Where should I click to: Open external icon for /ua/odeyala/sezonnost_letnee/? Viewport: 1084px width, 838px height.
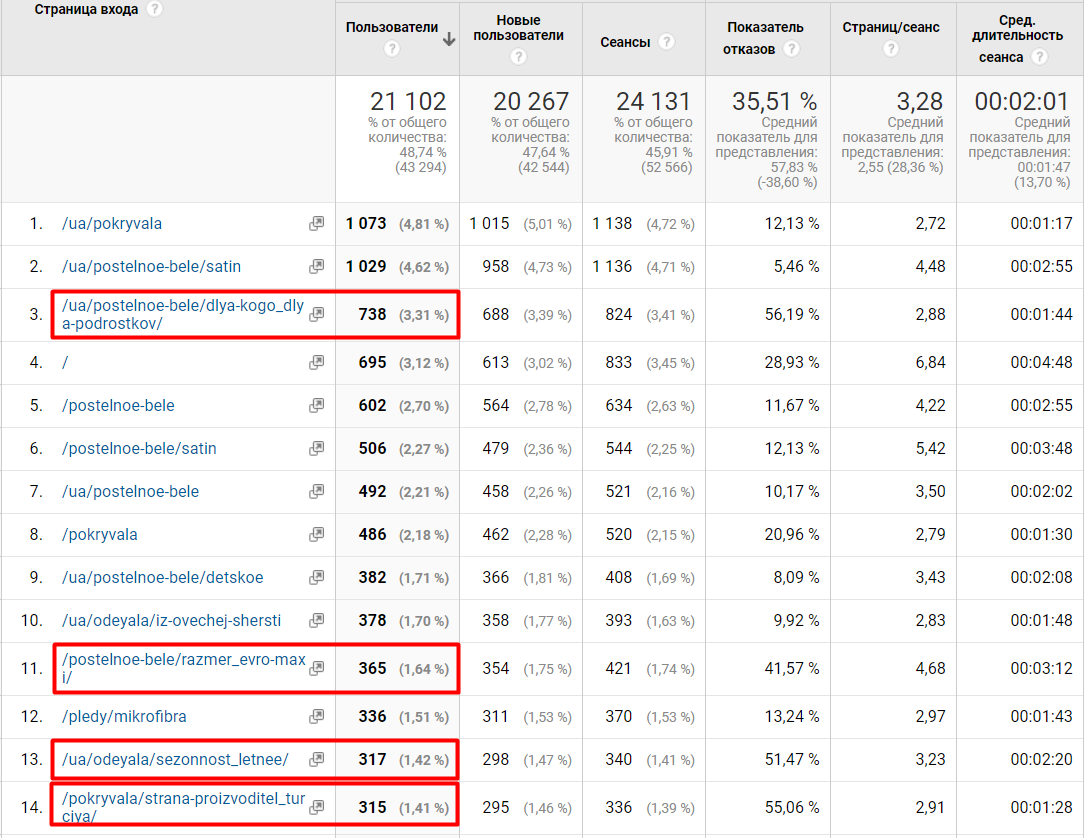click(316, 760)
